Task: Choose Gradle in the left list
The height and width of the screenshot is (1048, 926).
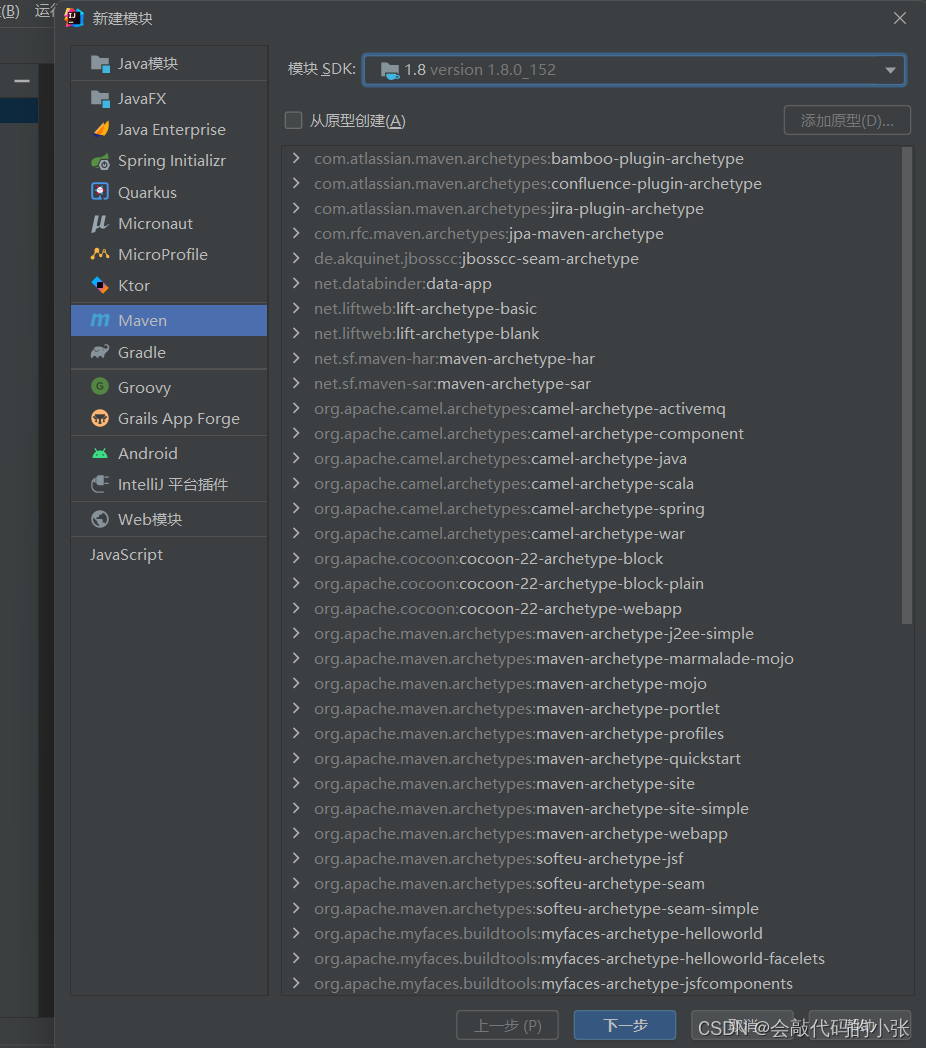Action: click(x=169, y=352)
